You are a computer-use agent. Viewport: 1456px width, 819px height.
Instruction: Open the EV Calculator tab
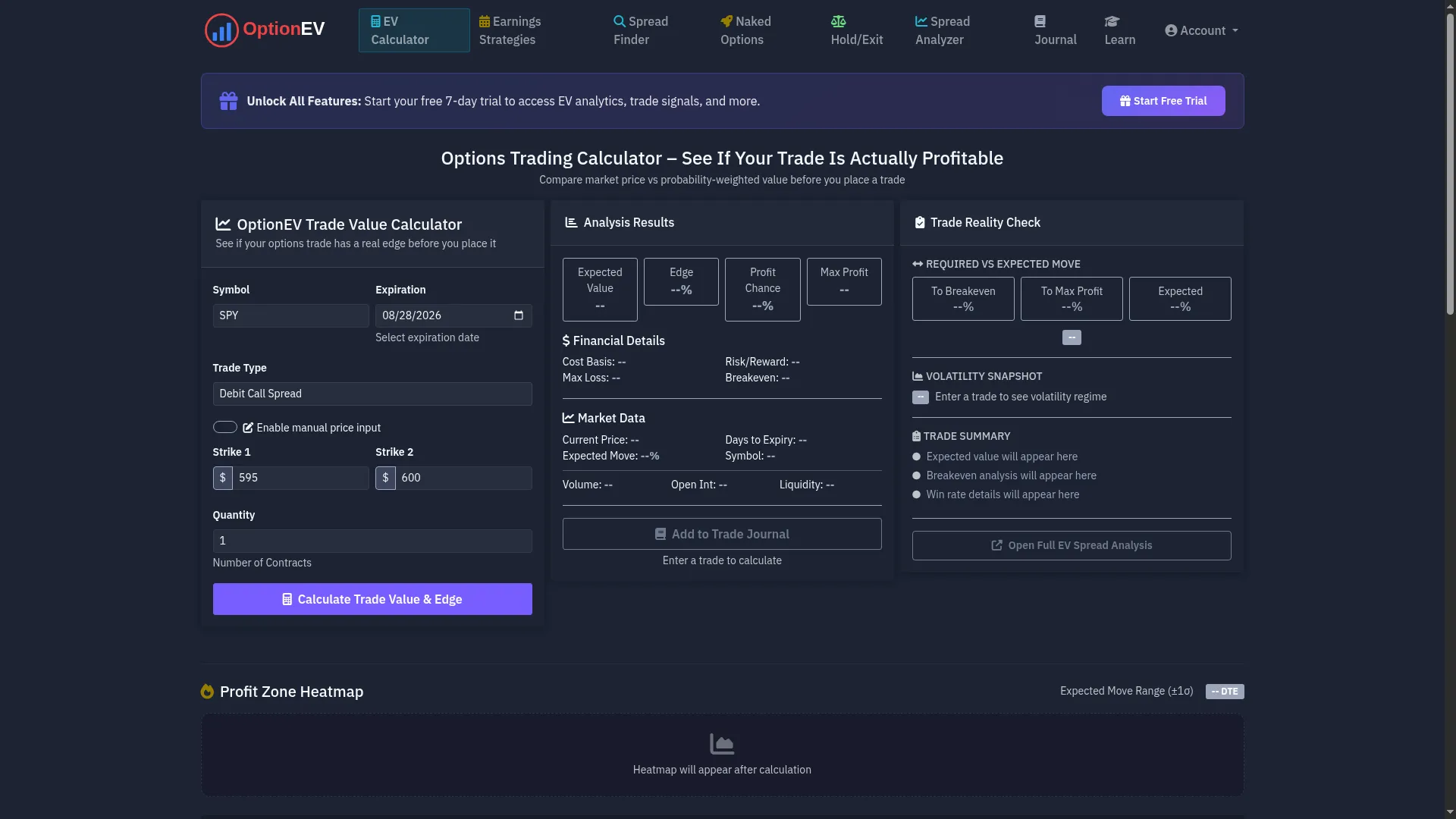[x=414, y=30]
